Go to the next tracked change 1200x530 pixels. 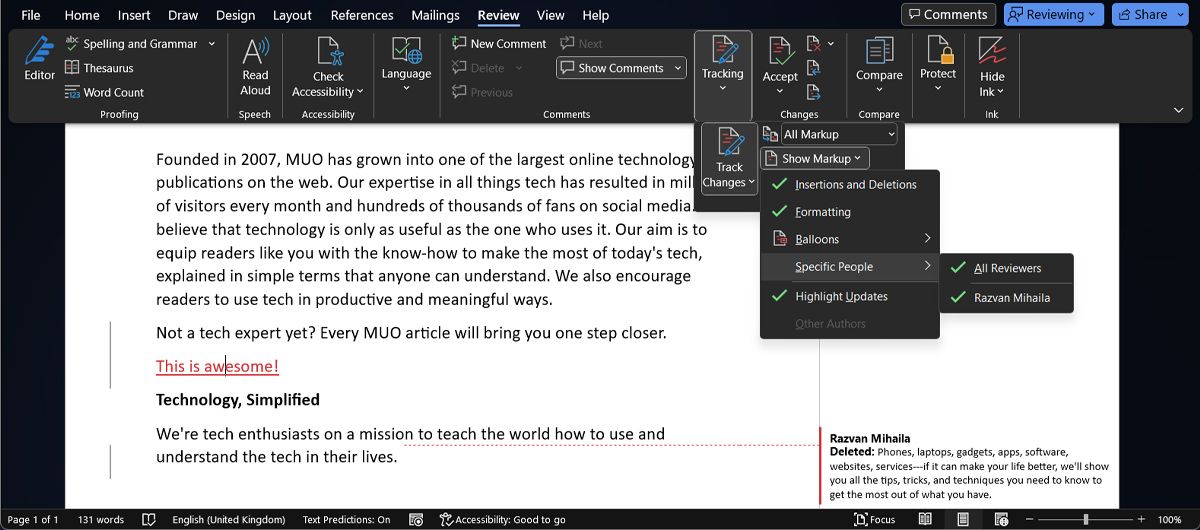click(x=813, y=92)
